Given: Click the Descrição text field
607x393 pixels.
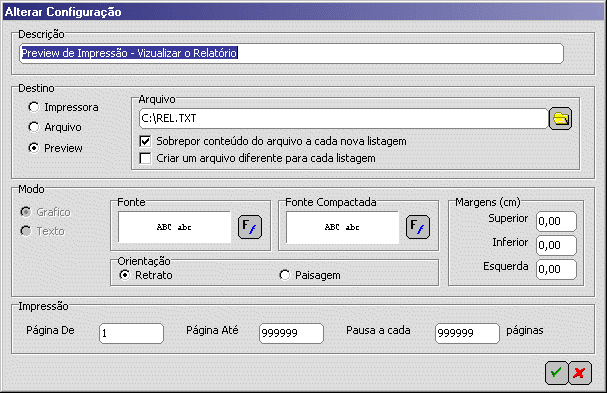Looking at the screenshot, I should pos(291,53).
